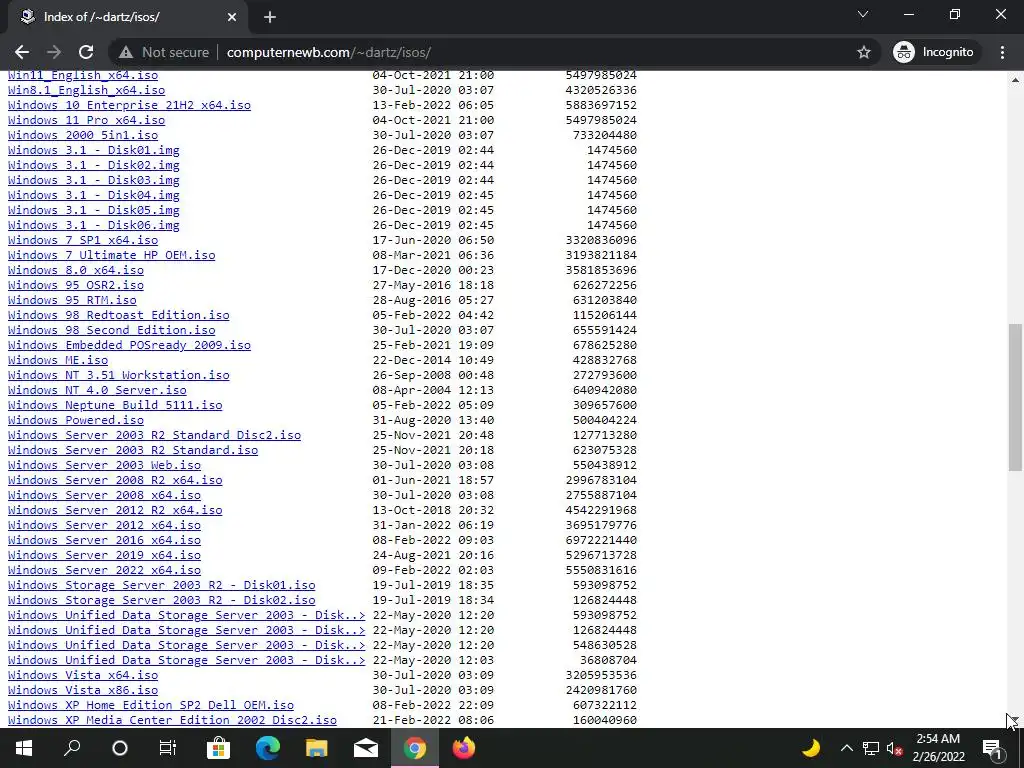
Task: Download Windows 95 RTM.iso
Action: coord(72,300)
